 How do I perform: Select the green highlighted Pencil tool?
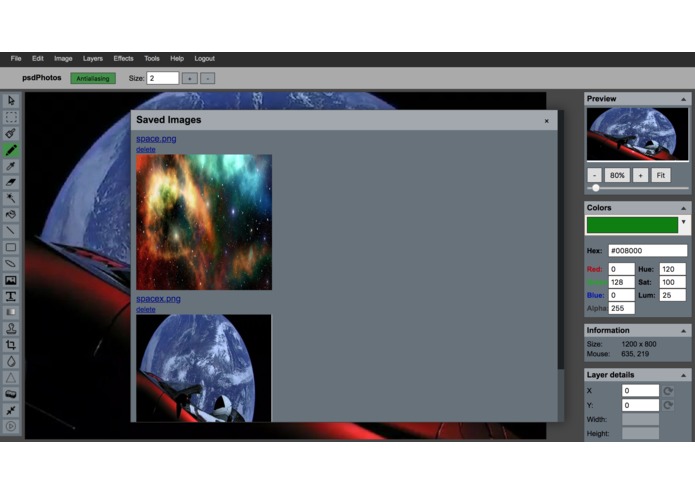pyautogui.click(x=11, y=150)
